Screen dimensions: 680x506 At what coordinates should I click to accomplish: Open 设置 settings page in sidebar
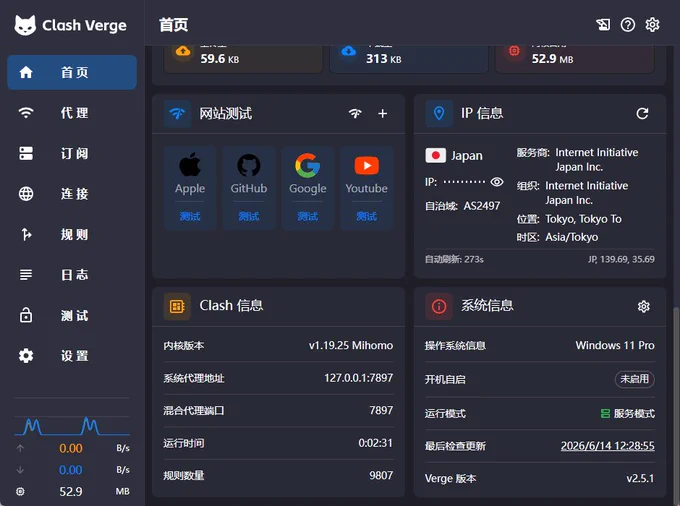point(72,356)
